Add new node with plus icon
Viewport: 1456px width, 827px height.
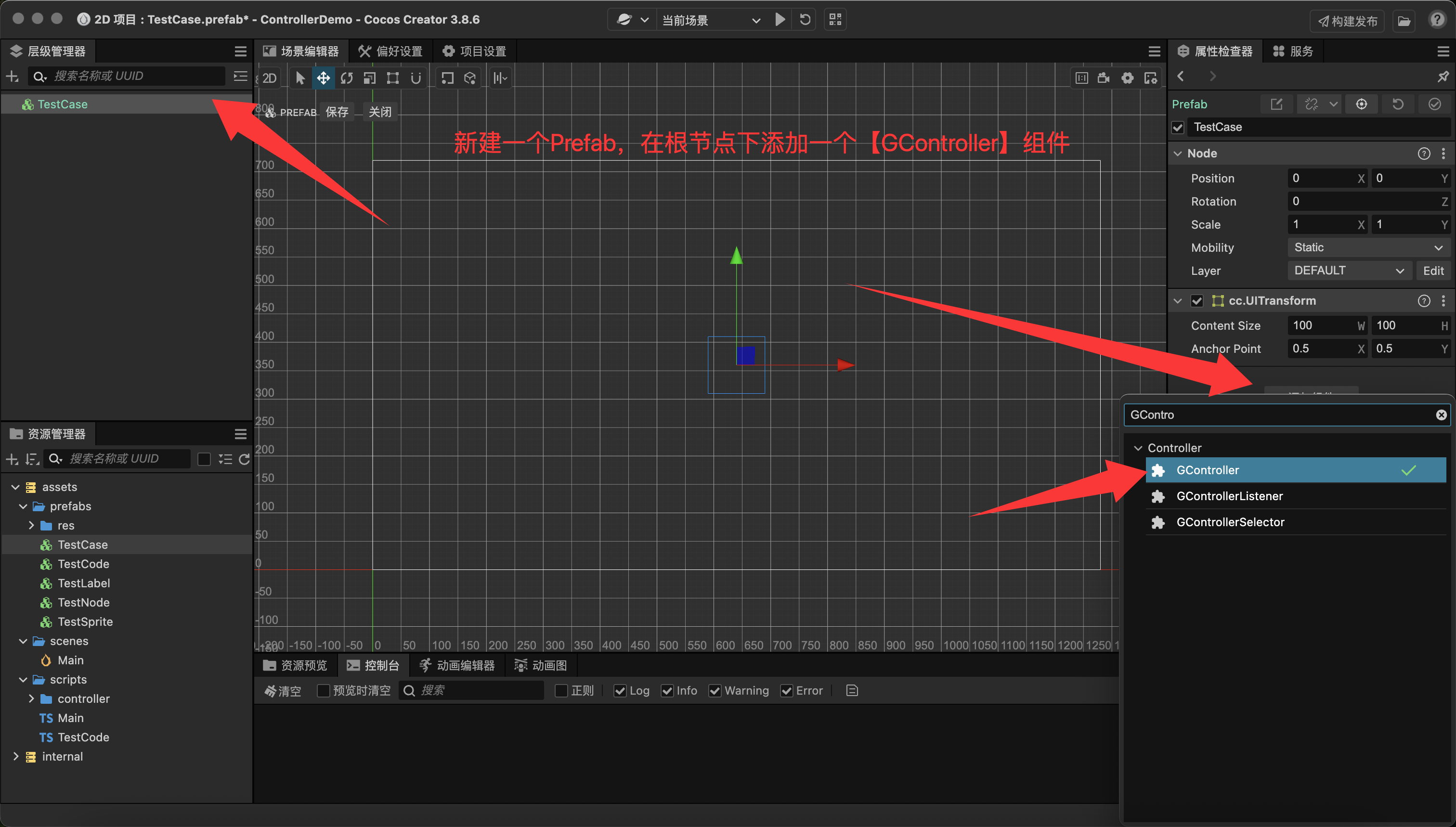coord(12,76)
